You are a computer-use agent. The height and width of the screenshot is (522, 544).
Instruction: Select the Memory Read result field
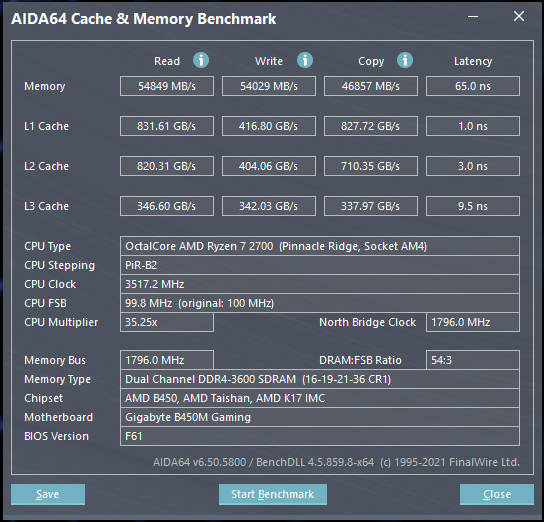point(167,86)
